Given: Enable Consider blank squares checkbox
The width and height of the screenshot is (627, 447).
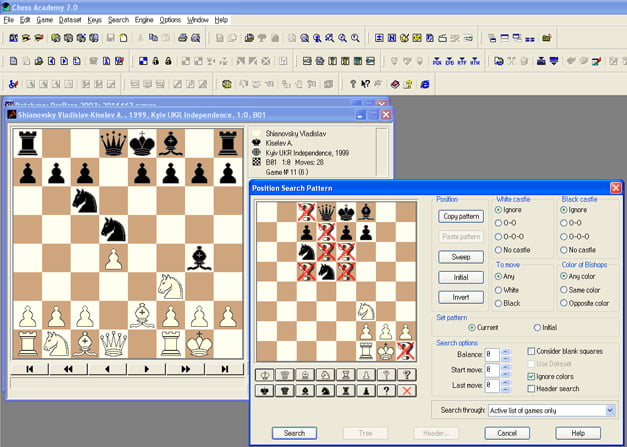Looking at the screenshot, I should pyautogui.click(x=565, y=351).
